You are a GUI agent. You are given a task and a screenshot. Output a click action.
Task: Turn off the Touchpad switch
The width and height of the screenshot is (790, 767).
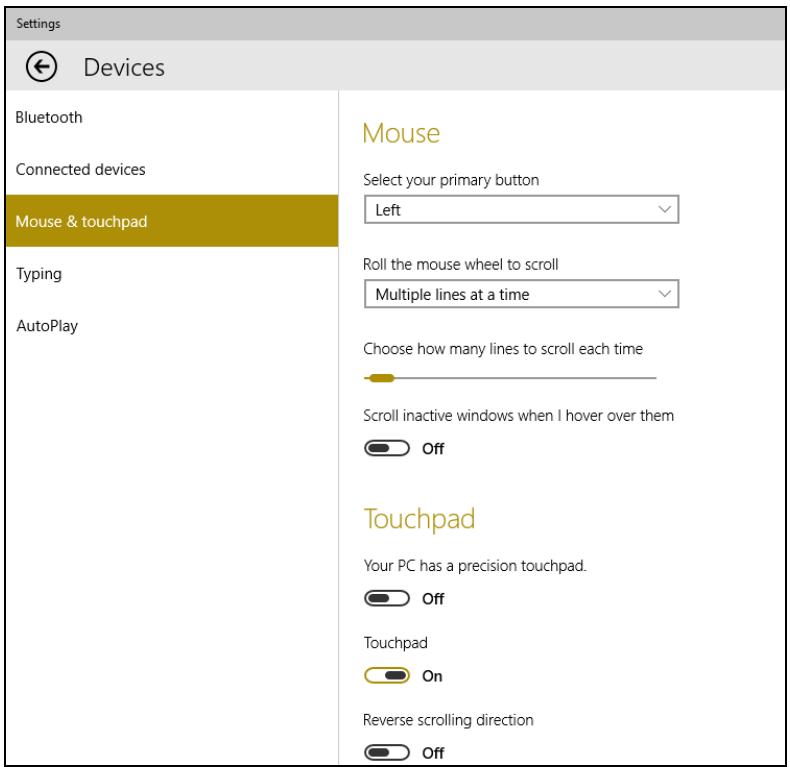[386, 675]
